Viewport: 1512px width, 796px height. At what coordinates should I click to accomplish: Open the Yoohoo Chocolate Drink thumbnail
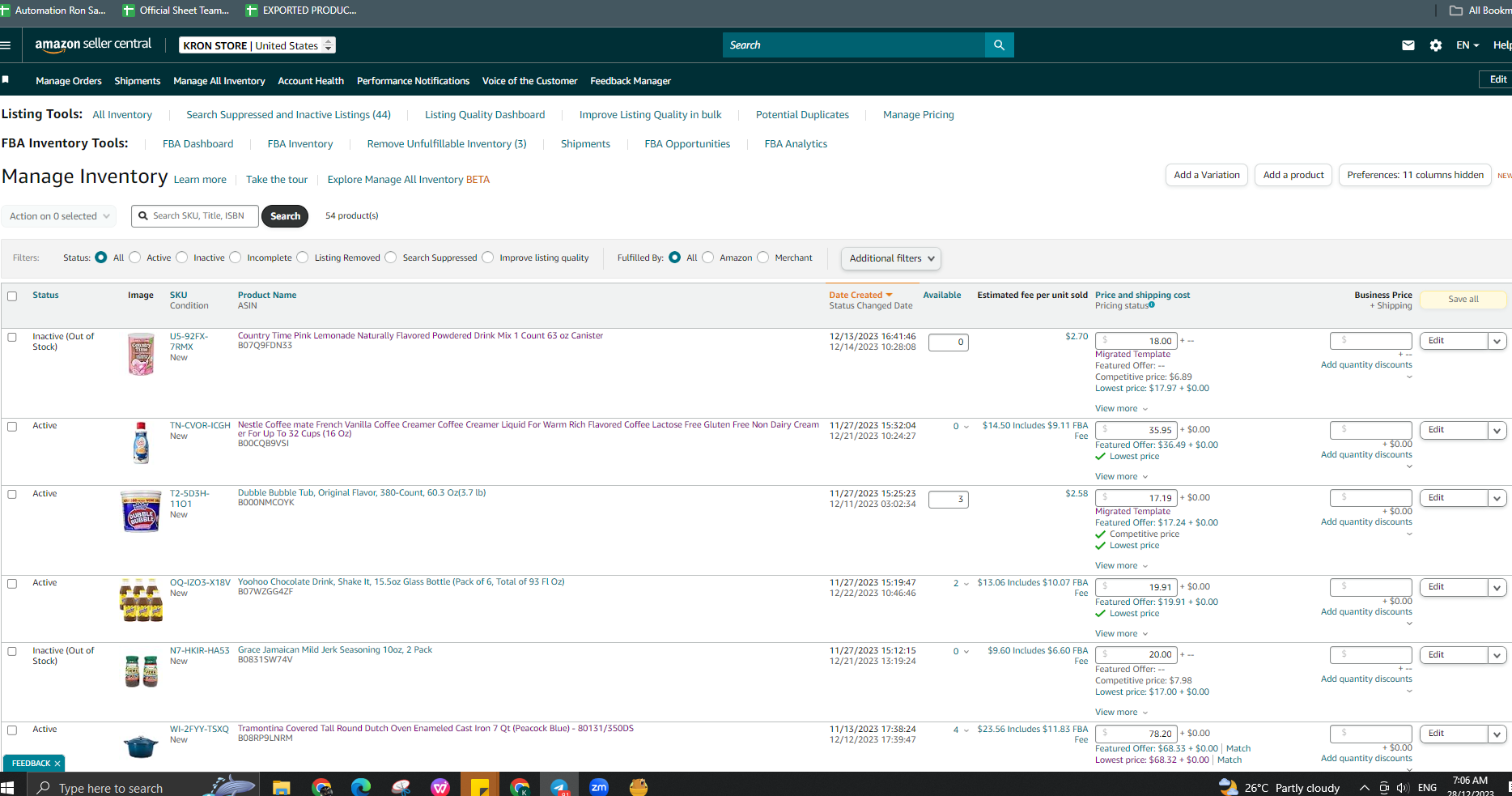(141, 600)
